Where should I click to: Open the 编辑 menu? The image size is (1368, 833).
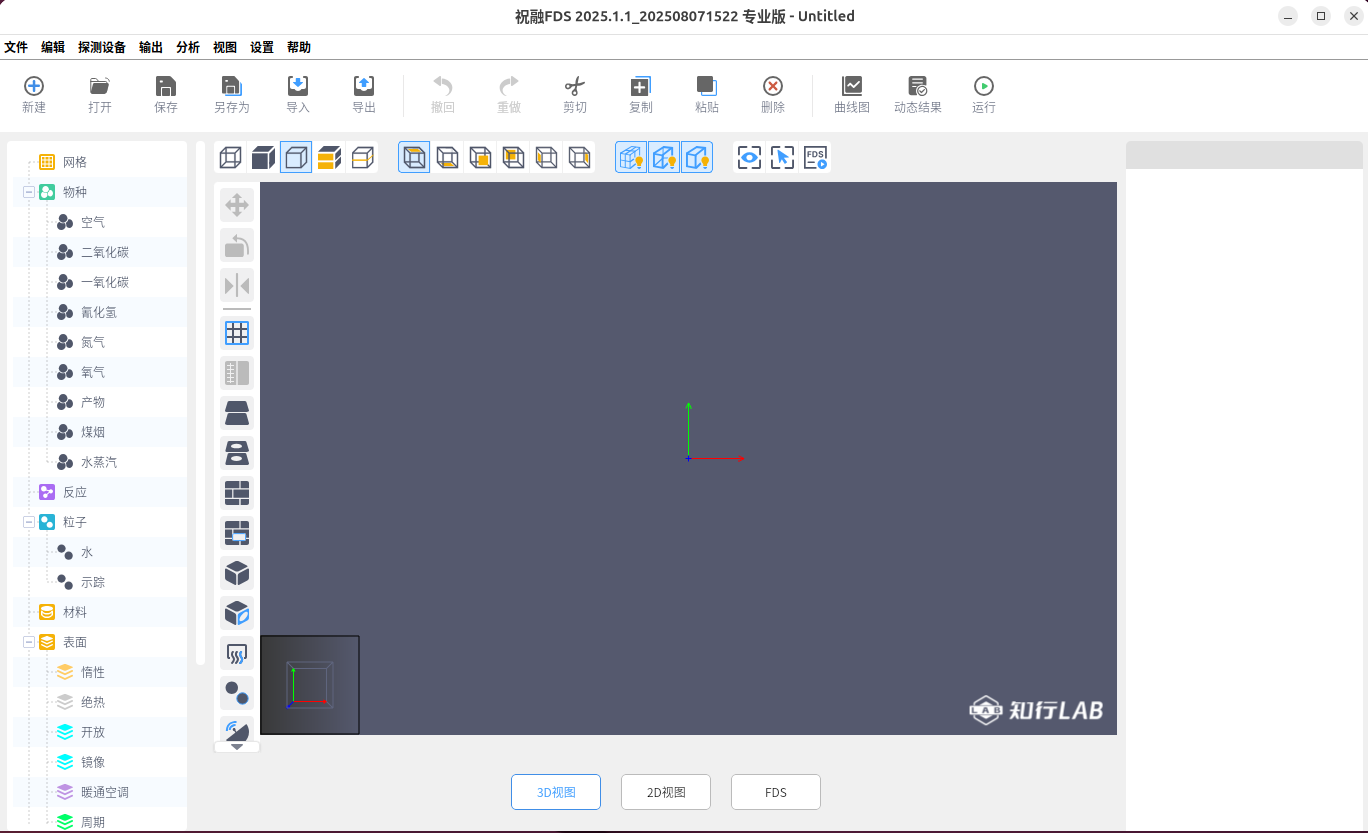53,47
